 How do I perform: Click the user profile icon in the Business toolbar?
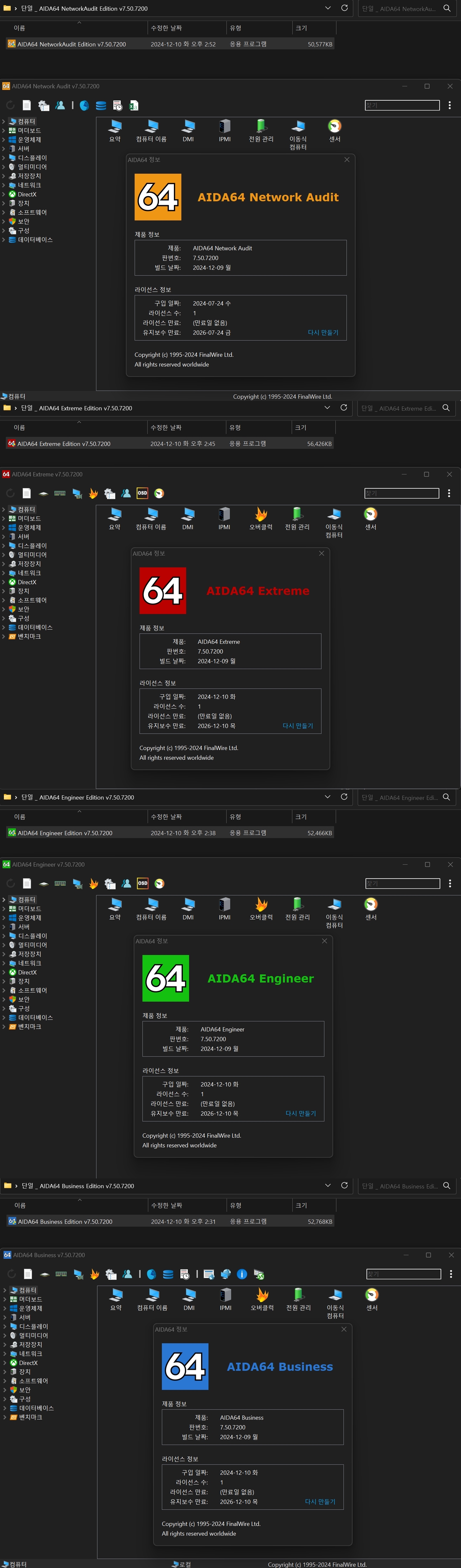127,1274
